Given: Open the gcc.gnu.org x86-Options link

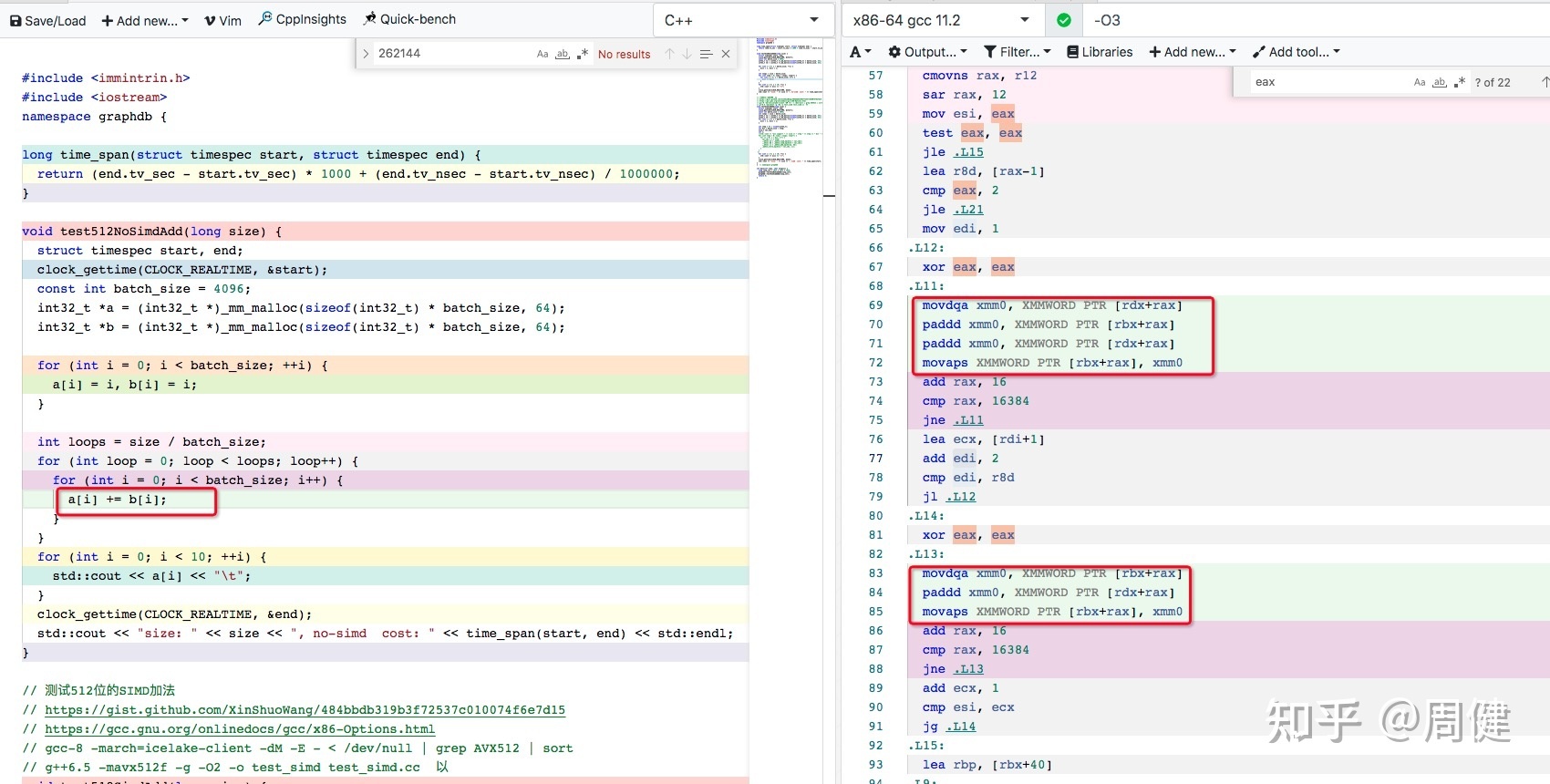Looking at the screenshot, I should pyautogui.click(x=240, y=729).
